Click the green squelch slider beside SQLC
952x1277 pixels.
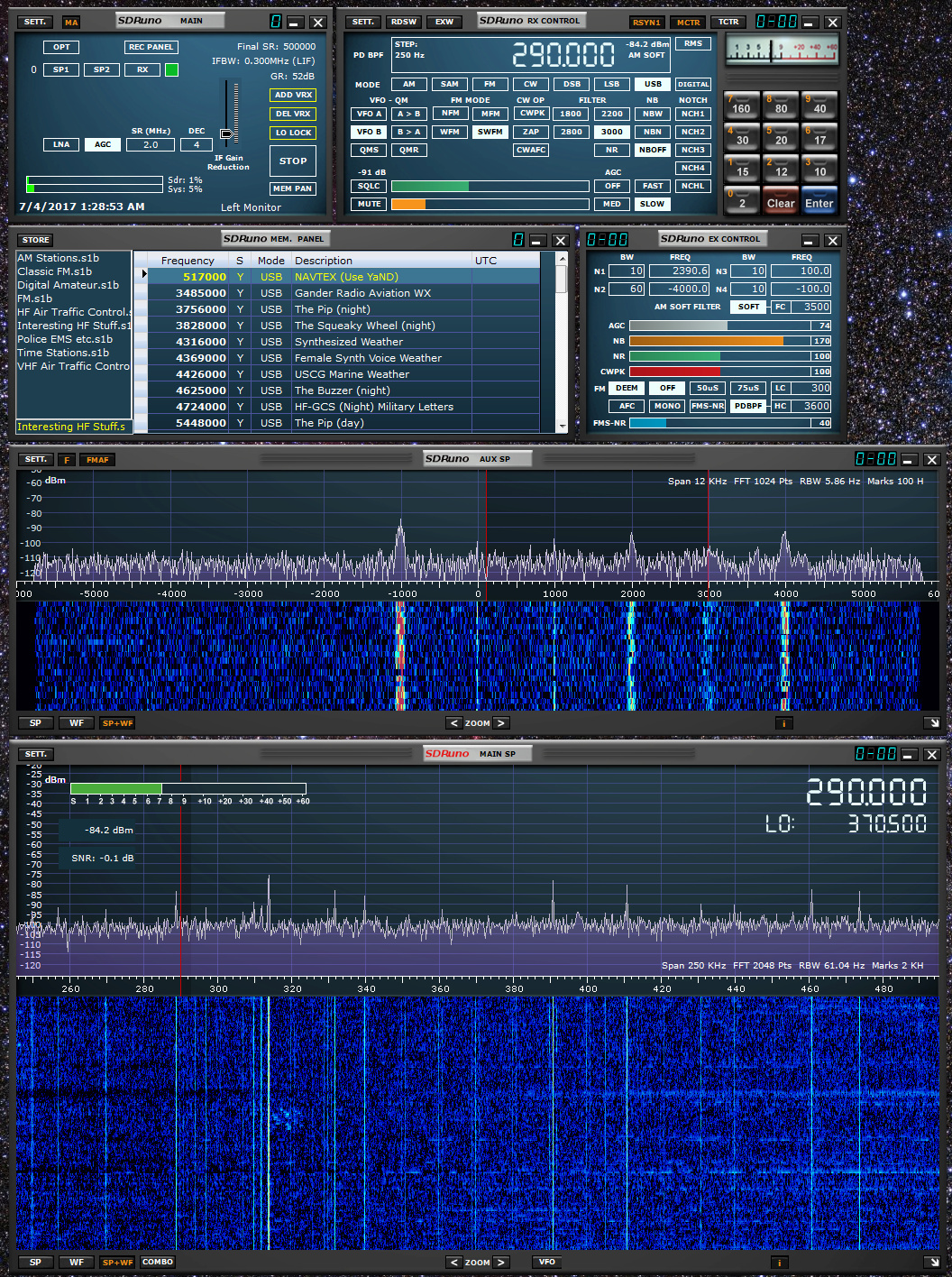click(x=490, y=186)
